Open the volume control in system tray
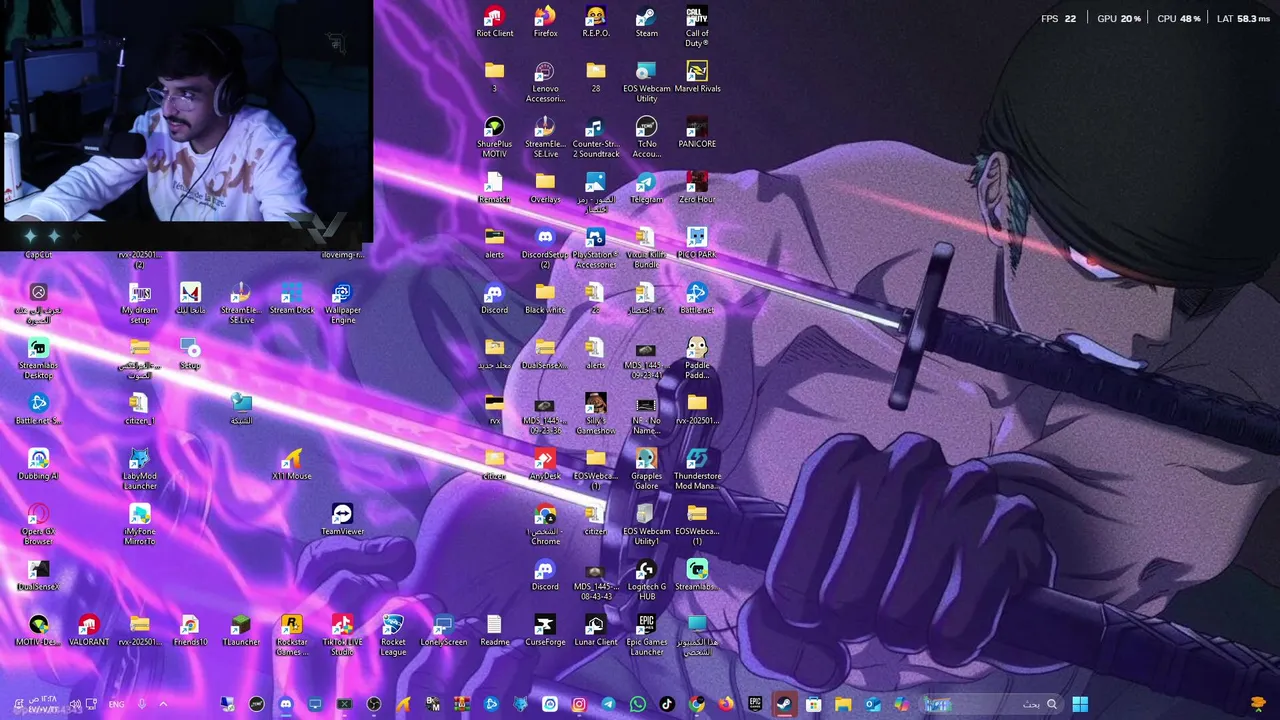Screen dimensions: 1280x720 tap(75, 704)
